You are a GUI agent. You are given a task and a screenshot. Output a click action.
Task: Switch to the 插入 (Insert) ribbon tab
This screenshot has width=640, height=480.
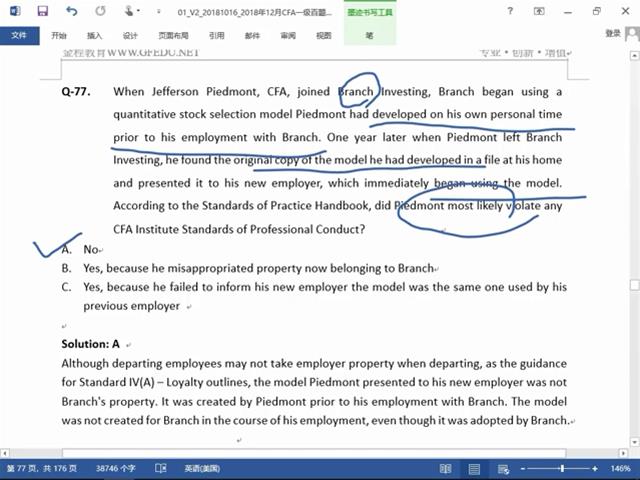pyautogui.click(x=94, y=35)
